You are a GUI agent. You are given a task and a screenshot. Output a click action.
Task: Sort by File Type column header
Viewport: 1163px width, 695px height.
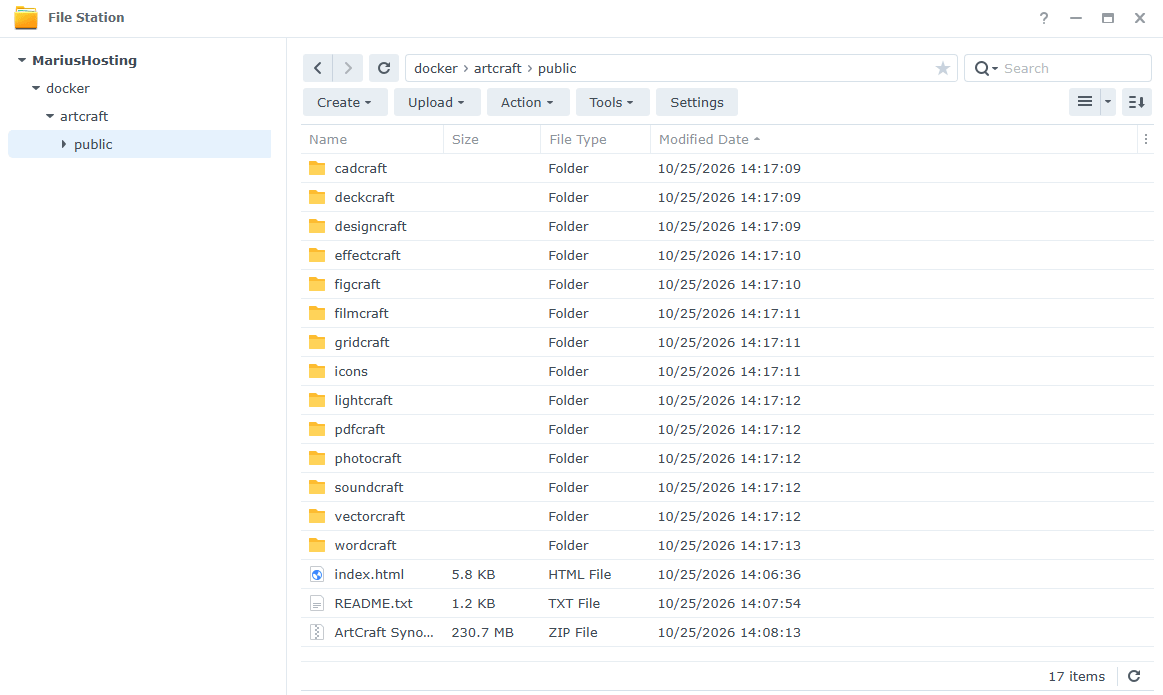(595, 139)
